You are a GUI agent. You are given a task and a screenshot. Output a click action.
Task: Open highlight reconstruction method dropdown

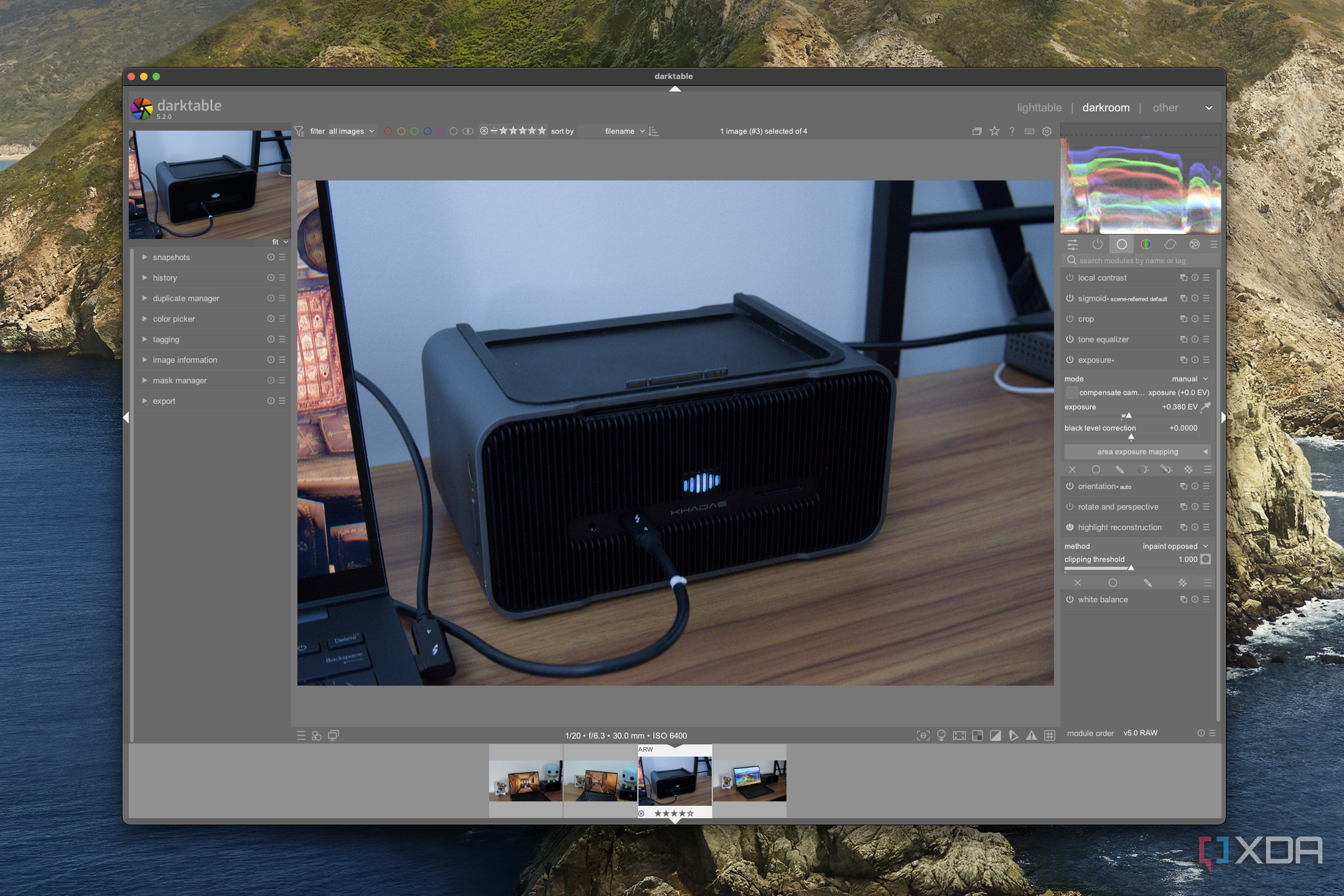tap(1136, 546)
